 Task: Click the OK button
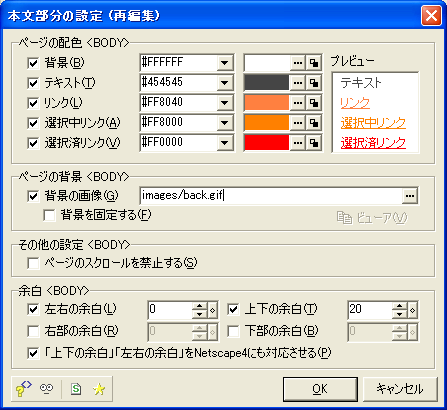pyautogui.click(x=320, y=389)
